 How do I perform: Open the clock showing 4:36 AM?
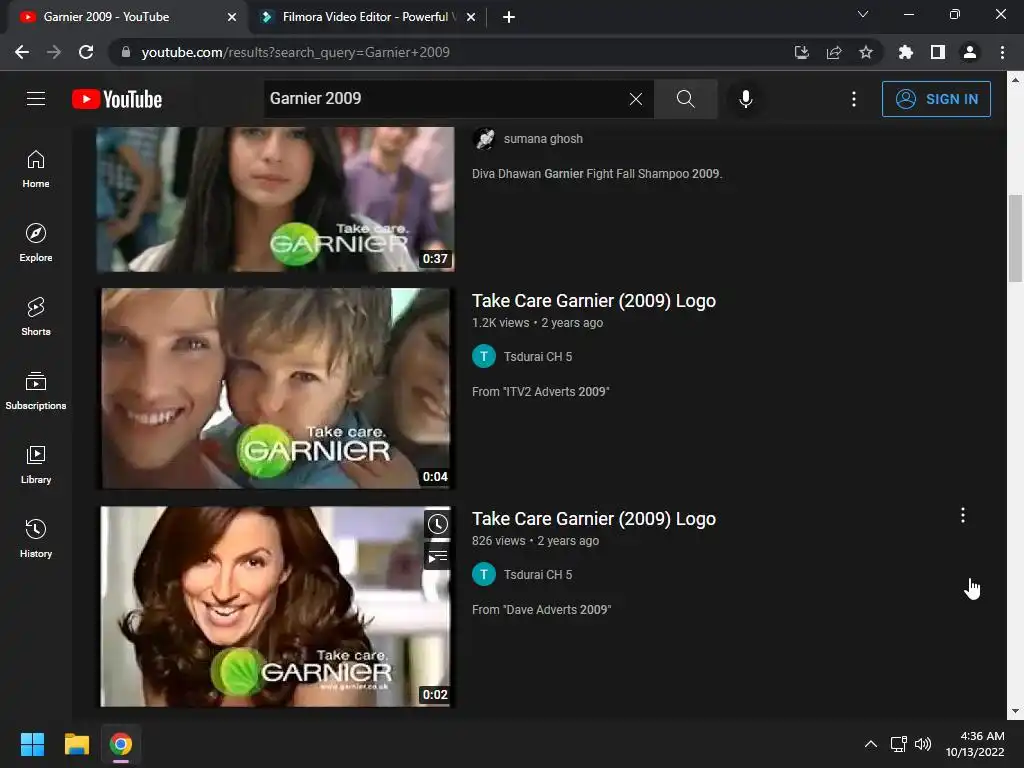click(x=975, y=744)
